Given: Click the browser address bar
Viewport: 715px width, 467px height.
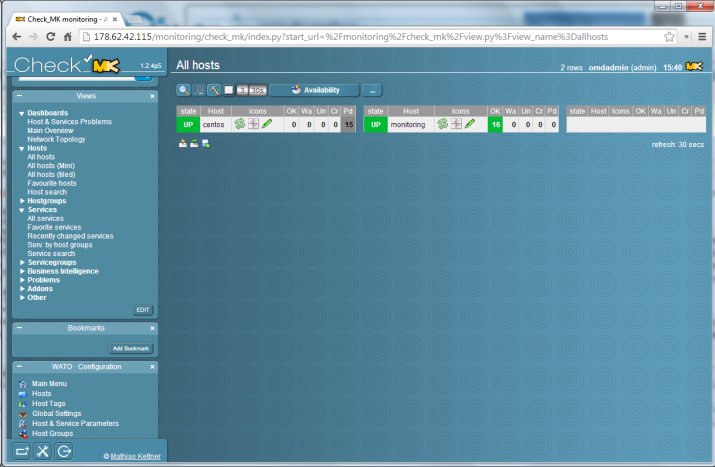Looking at the screenshot, I should 372,37.
